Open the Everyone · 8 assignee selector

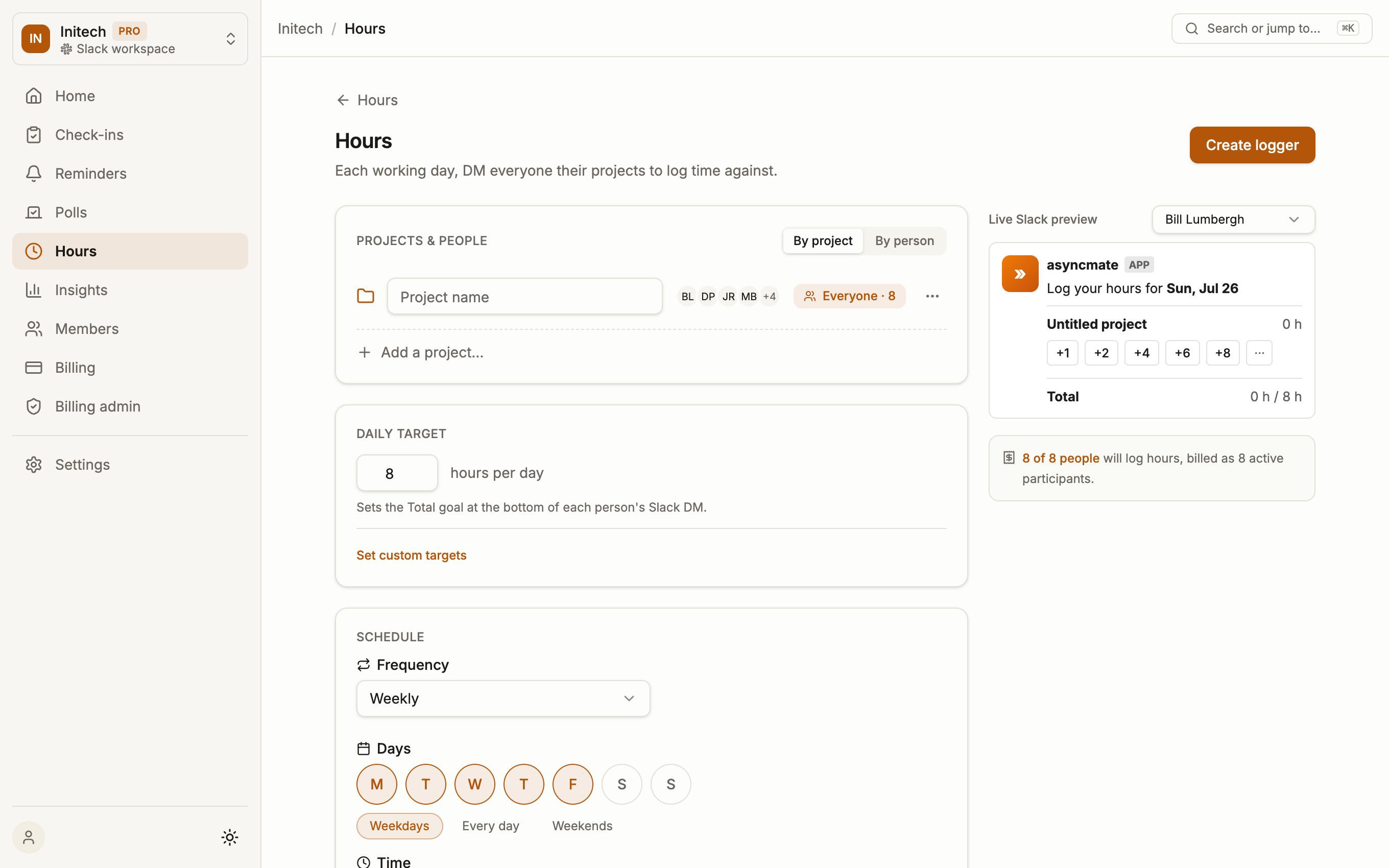tap(849, 296)
